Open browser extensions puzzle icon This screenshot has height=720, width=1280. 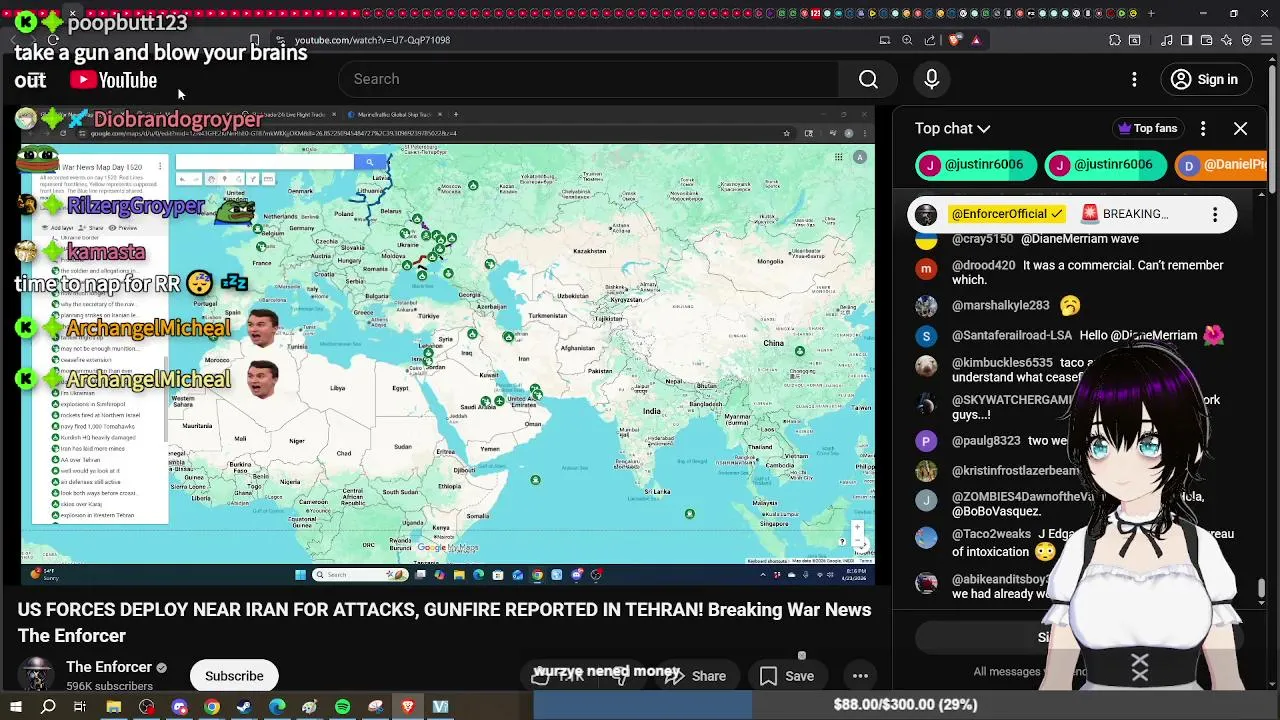(x=1115, y=40)
